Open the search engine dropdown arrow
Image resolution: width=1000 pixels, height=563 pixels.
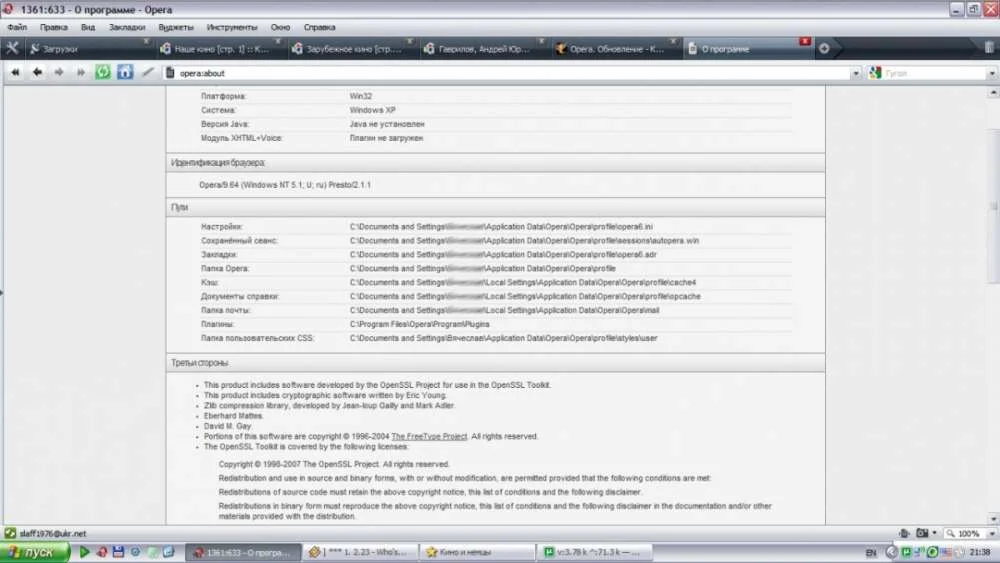[x=991, y=73]
